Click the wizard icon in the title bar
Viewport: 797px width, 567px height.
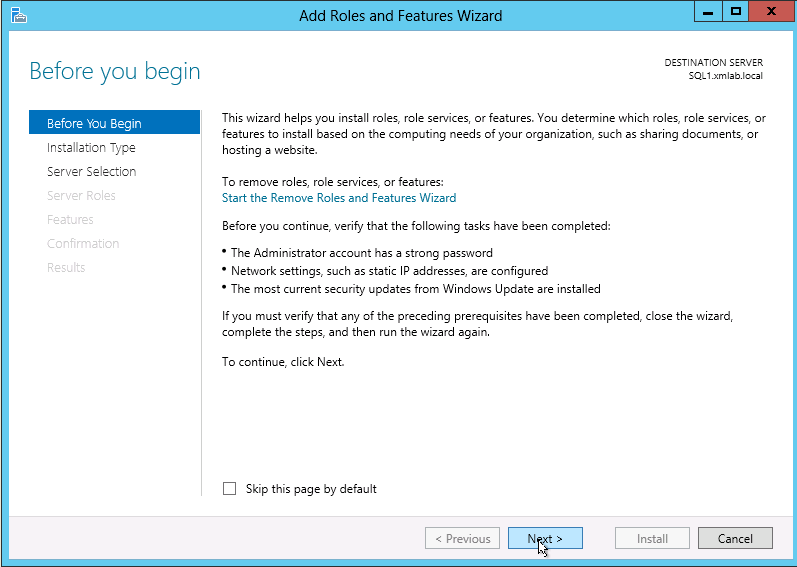pyautogui.click(x=18, y=15)
